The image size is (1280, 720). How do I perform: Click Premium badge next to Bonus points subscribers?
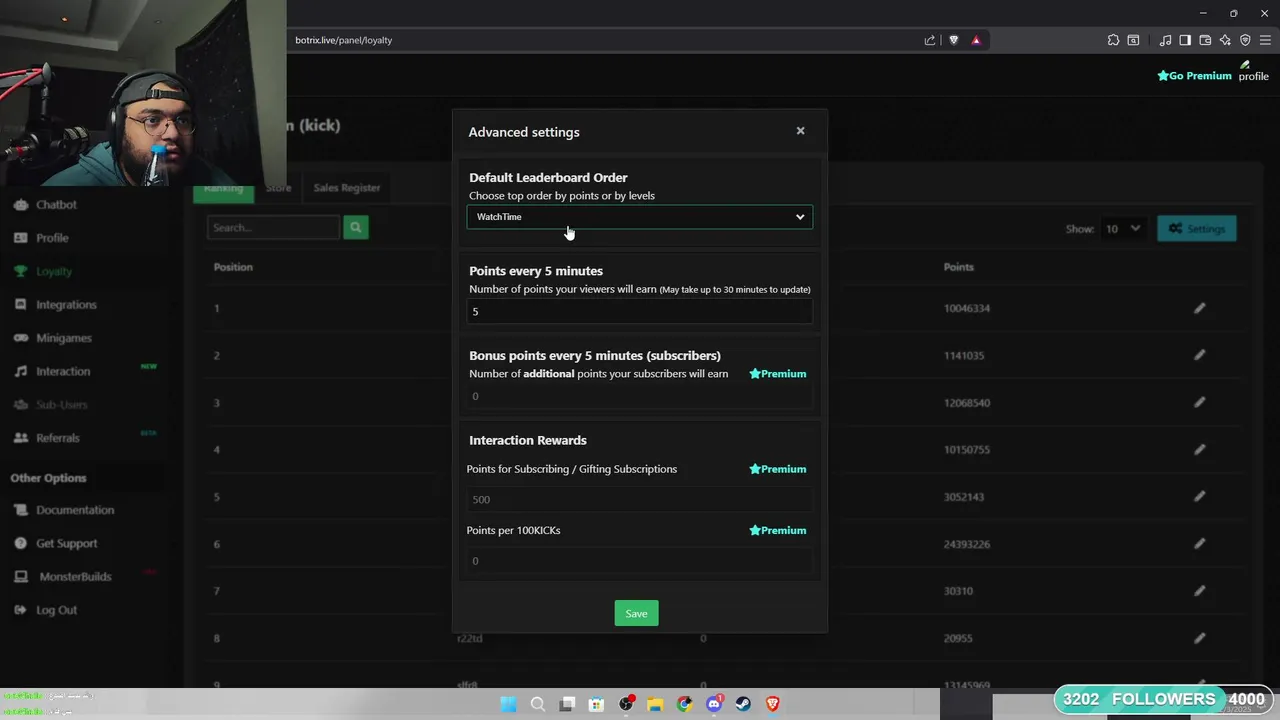pyautogui.click(x=778, y=374)
